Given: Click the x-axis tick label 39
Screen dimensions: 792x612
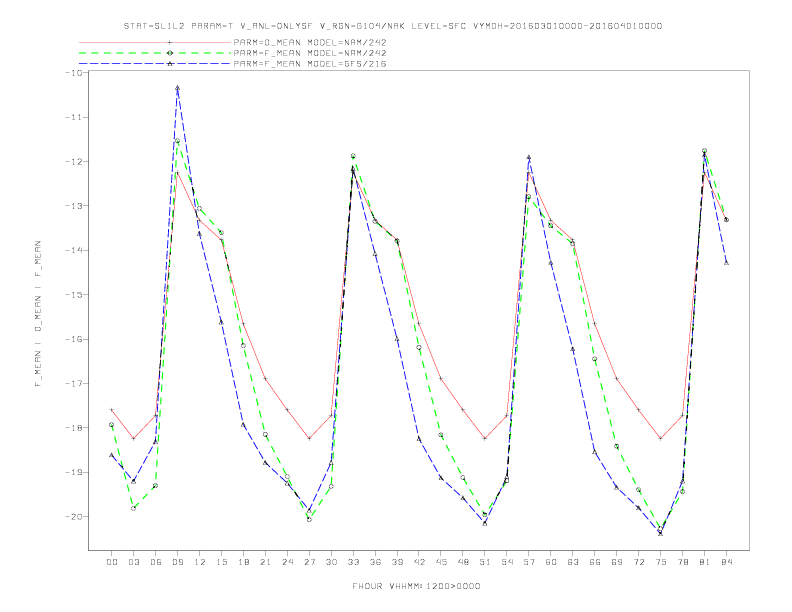Looking at the screenshot, I should [397, 562].
